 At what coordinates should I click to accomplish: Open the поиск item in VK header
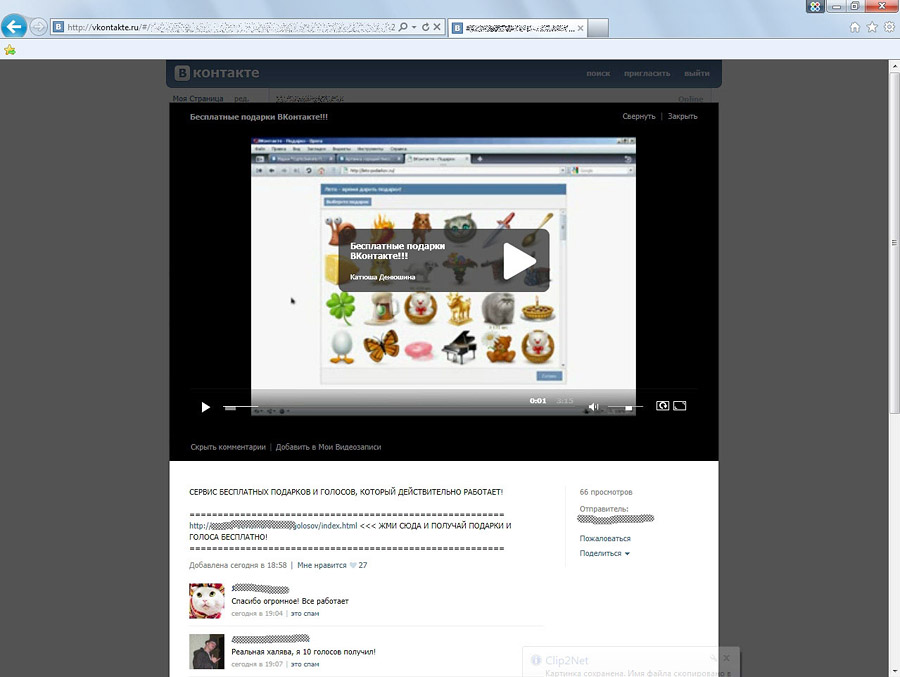[x=598, y=74]
